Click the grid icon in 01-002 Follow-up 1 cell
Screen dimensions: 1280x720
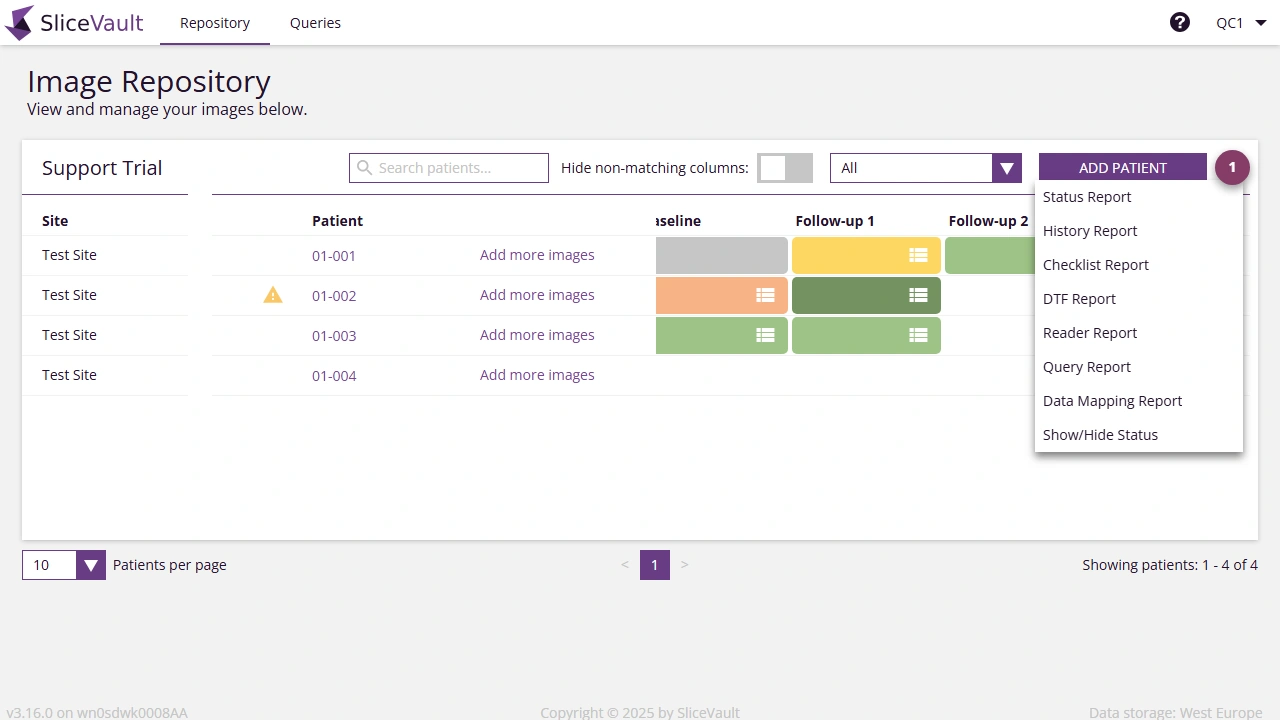918,295
